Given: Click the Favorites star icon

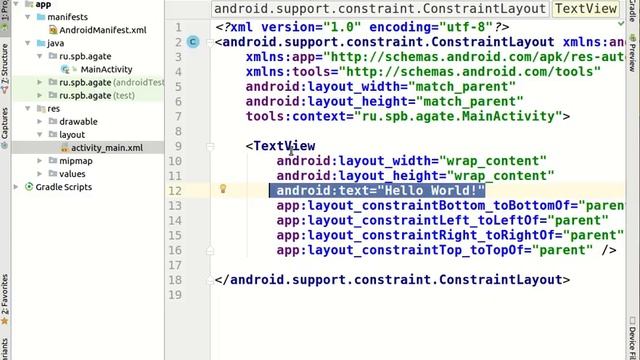Looking at the screenshot, I should pos(4,321).
